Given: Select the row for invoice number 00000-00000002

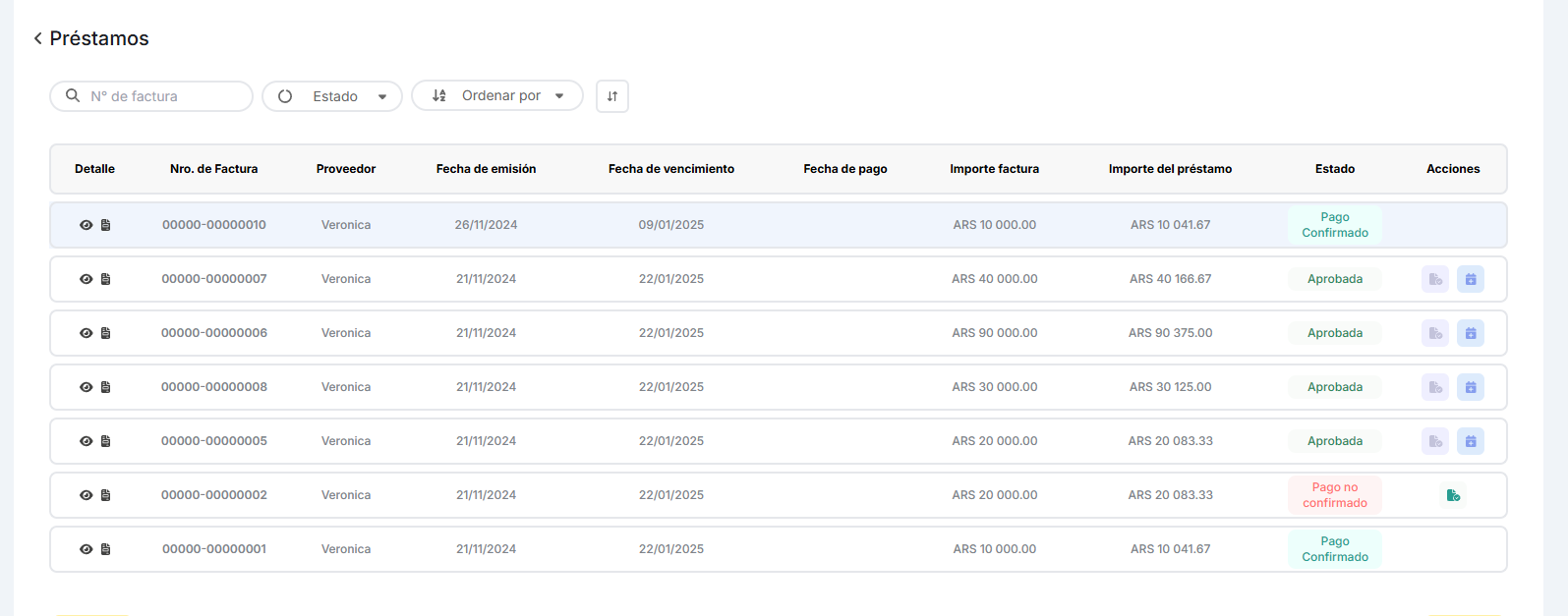Looking at the screenshot, I should click(214, 495).
